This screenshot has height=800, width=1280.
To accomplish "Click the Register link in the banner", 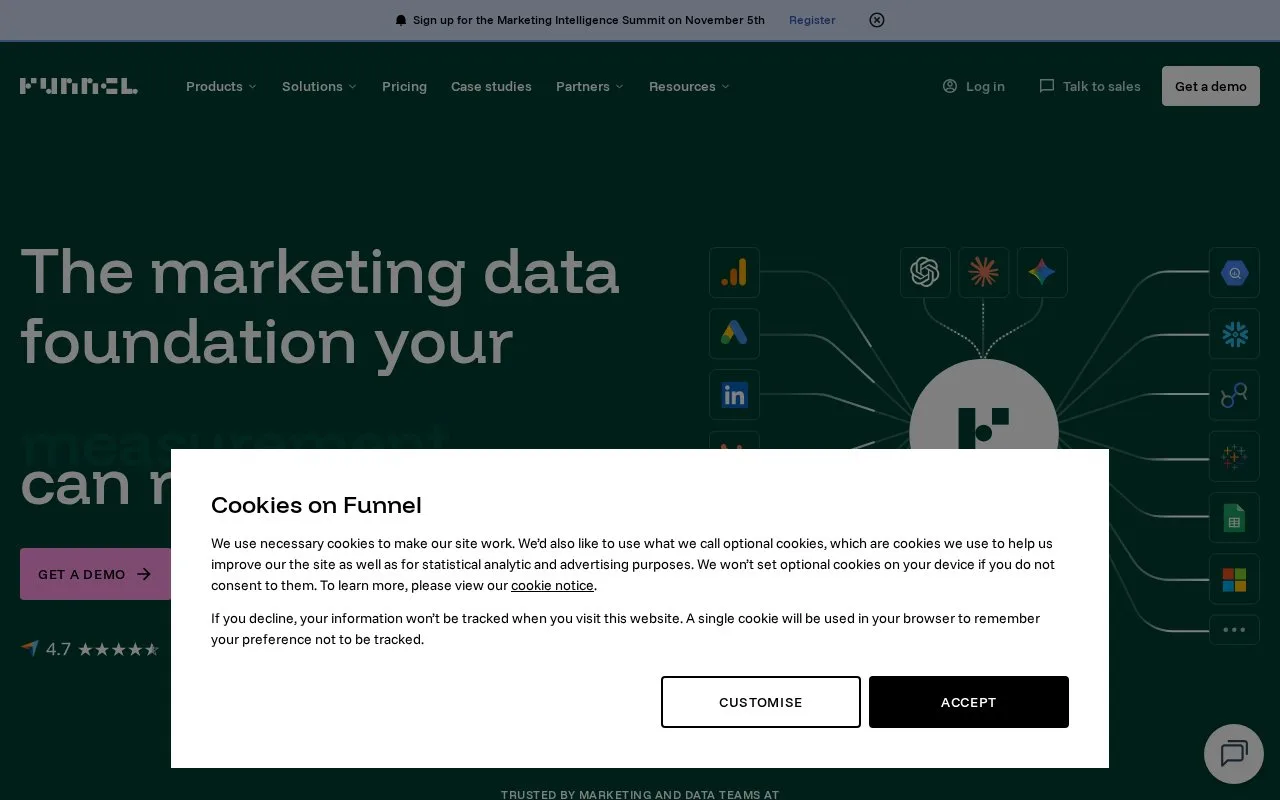I will [812, 20].
